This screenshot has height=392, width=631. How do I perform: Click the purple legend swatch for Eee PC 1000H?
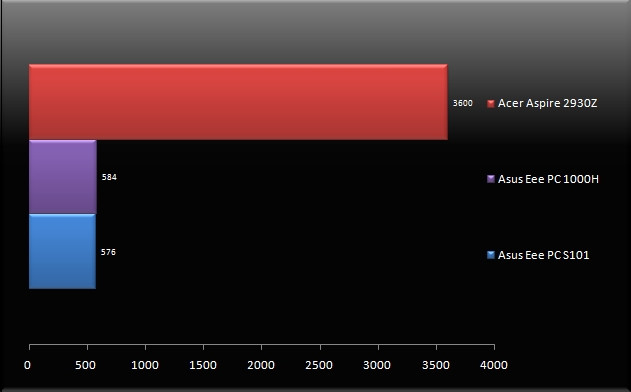491,179
